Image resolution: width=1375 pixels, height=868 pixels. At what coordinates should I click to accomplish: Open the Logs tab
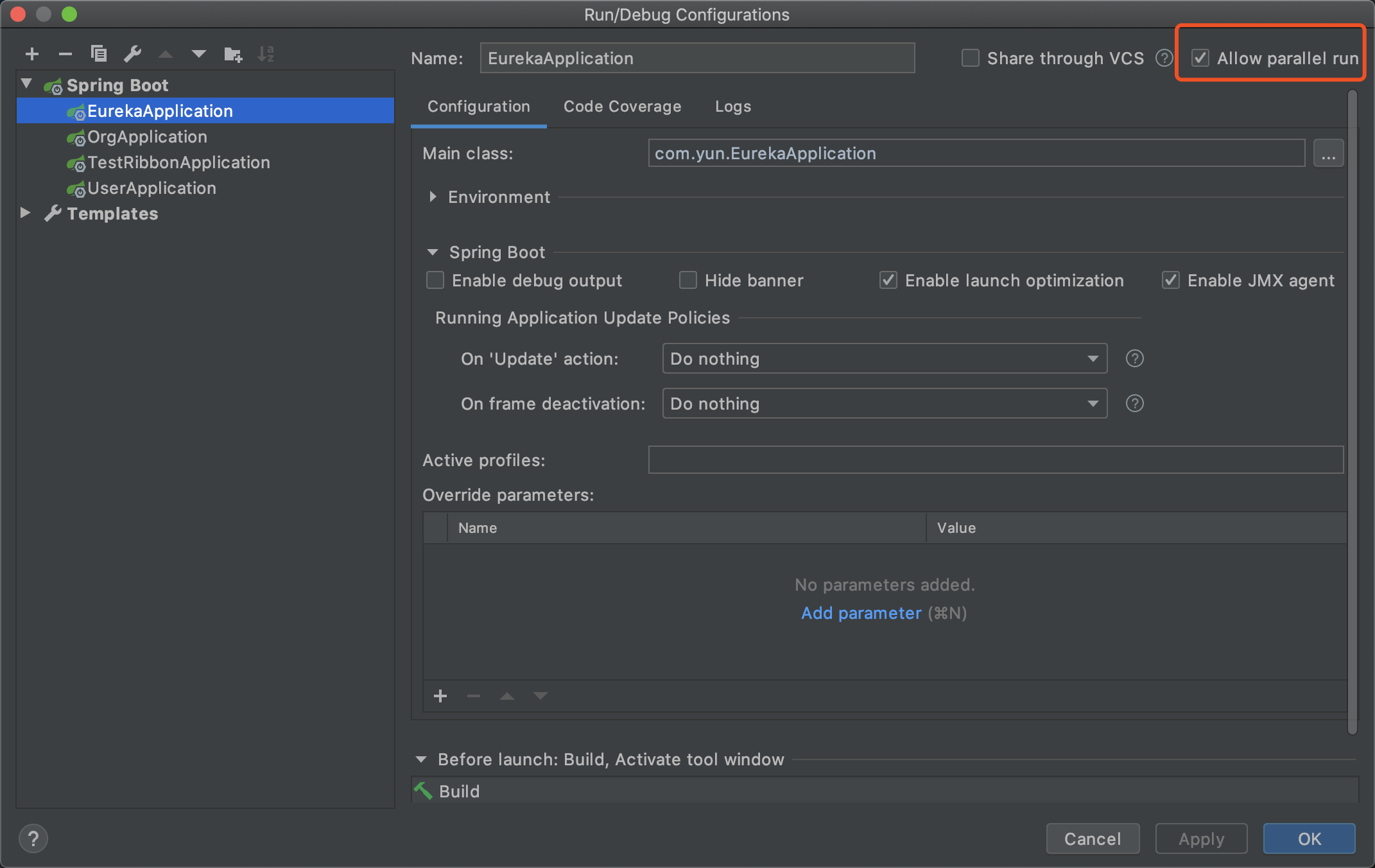click(732, 107)
